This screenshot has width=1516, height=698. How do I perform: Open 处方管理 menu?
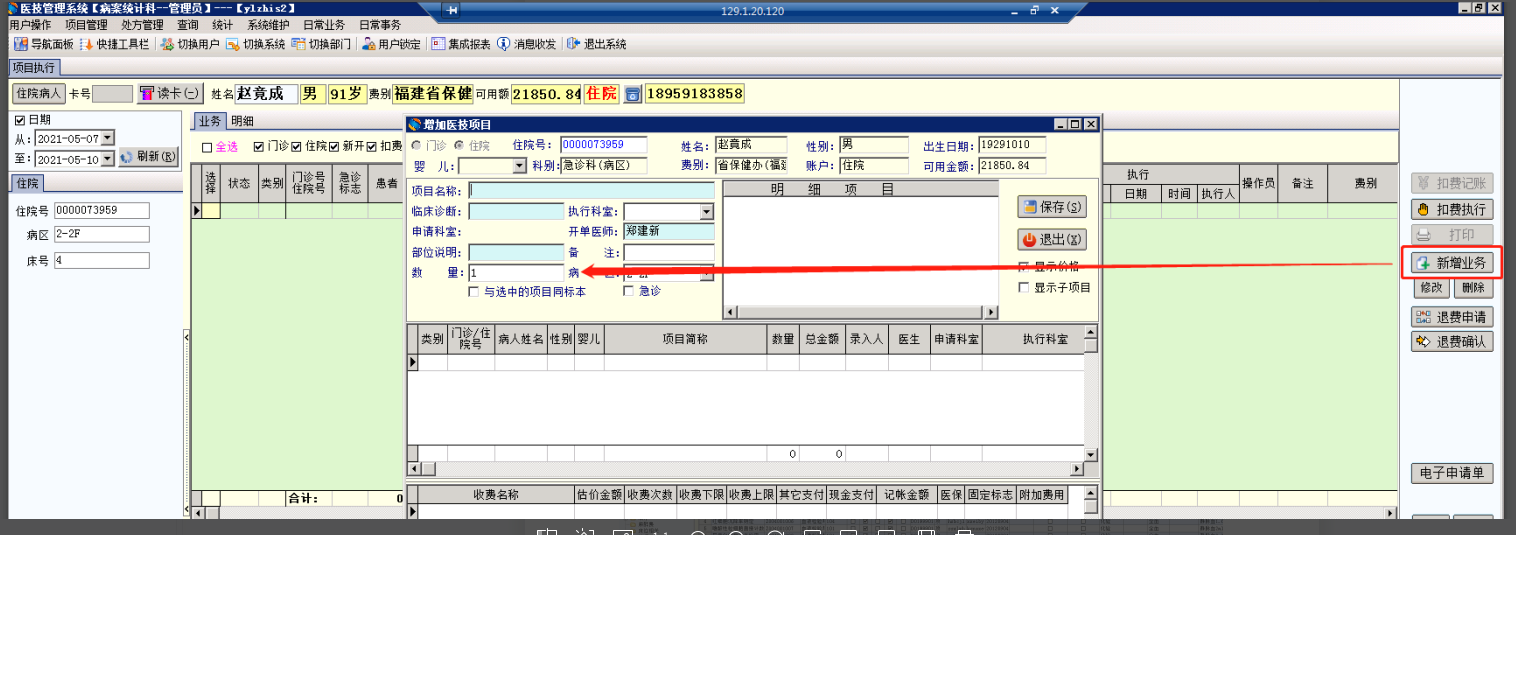(142, 25)
